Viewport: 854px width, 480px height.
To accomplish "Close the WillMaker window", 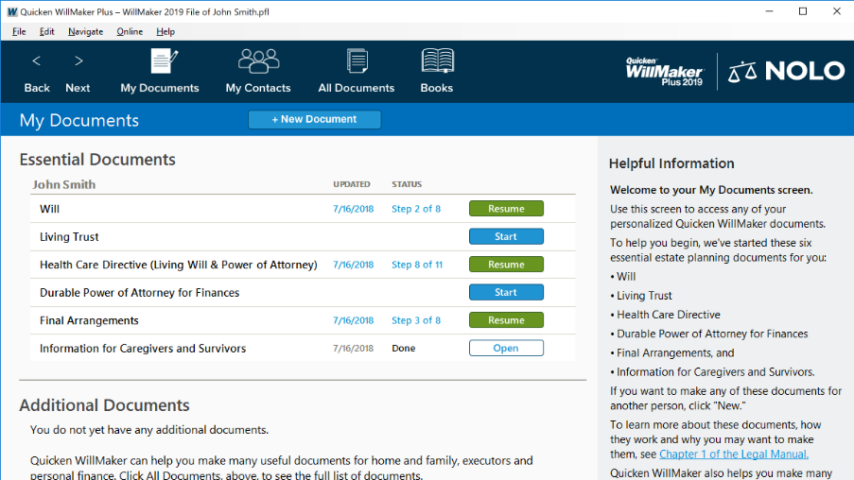I will (x=837, y=11).
